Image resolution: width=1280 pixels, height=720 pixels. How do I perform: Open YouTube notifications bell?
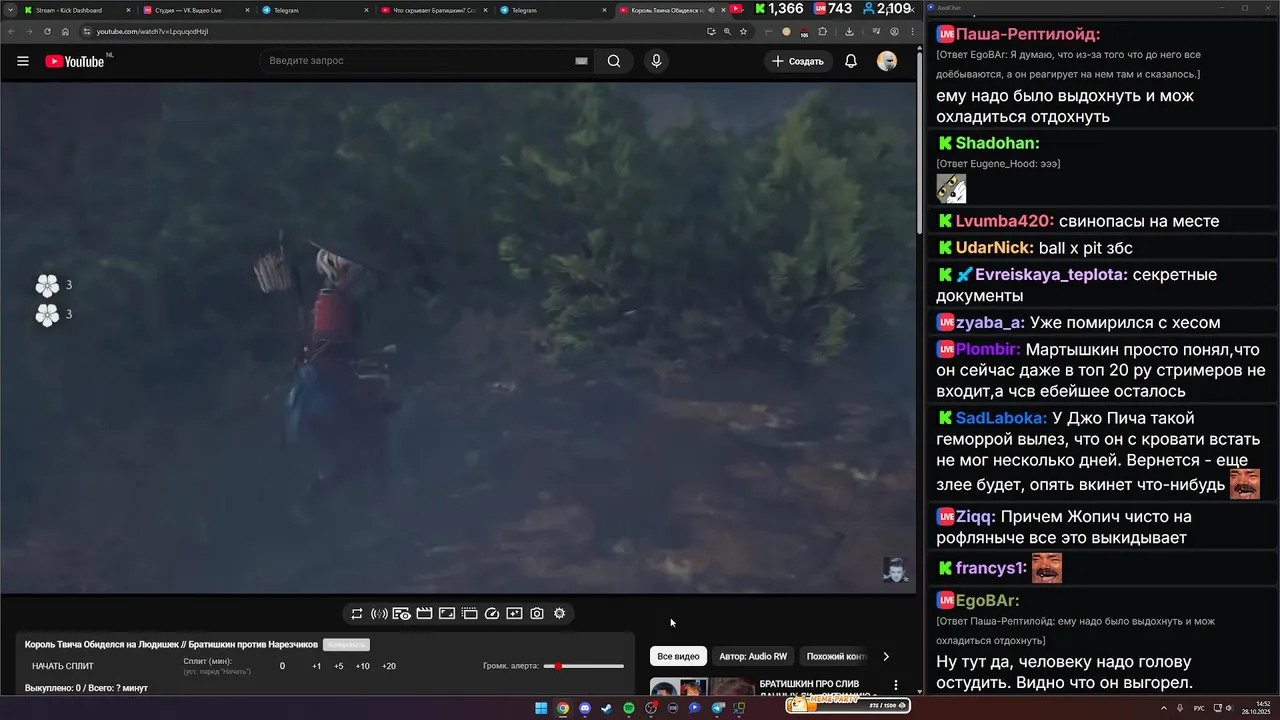pos(851,61)
